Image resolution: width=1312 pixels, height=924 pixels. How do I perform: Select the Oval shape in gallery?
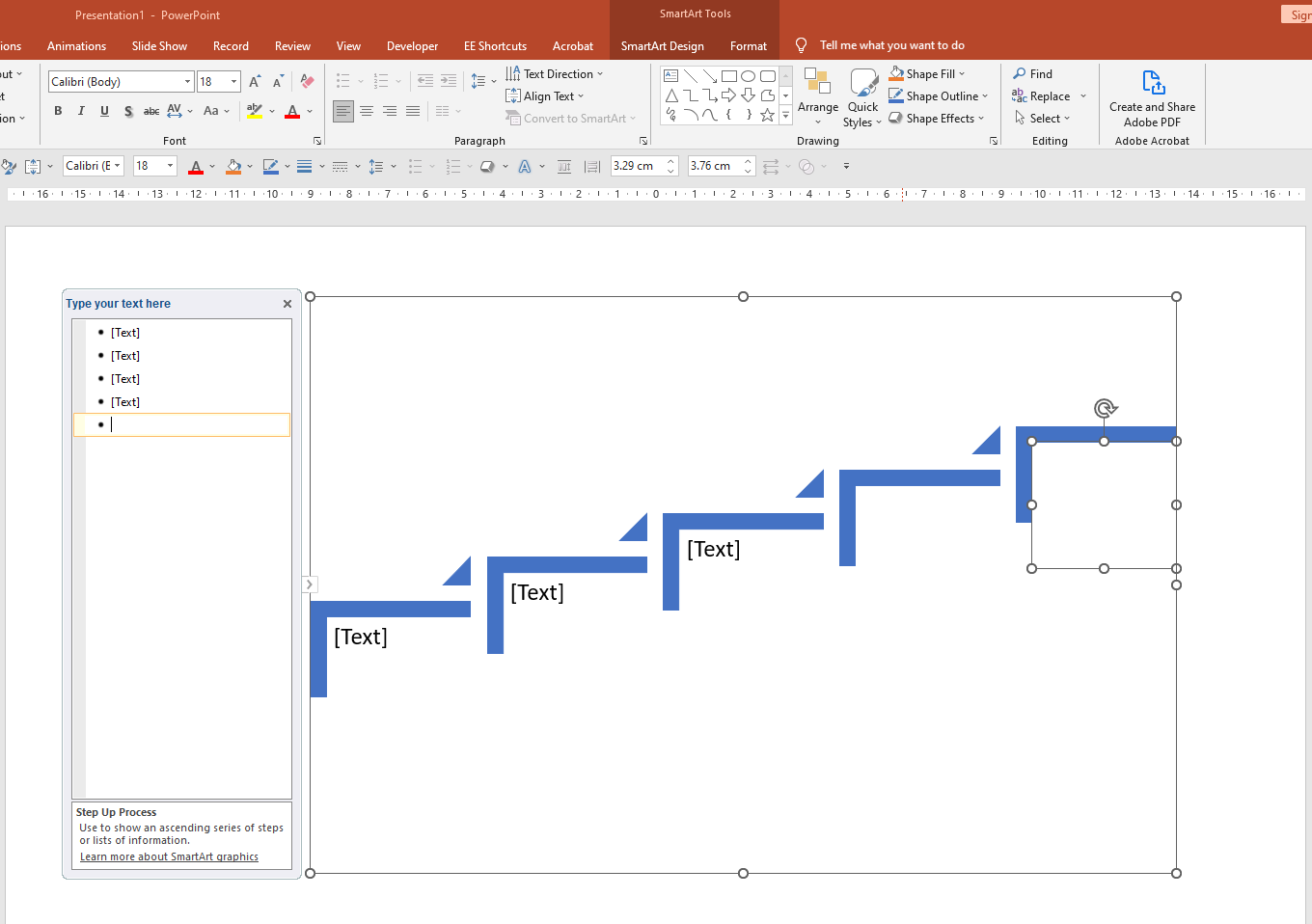[x=749, y=76]
